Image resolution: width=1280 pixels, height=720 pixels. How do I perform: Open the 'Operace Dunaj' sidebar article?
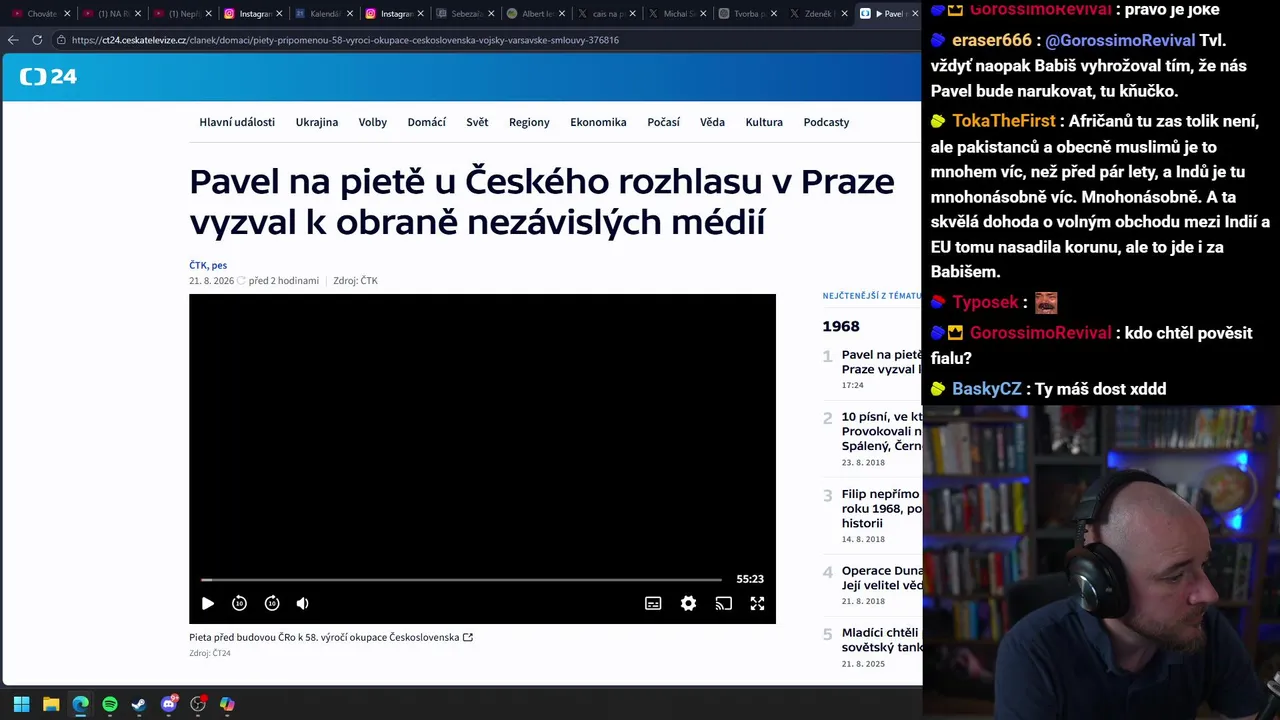(x=882, y=578)
